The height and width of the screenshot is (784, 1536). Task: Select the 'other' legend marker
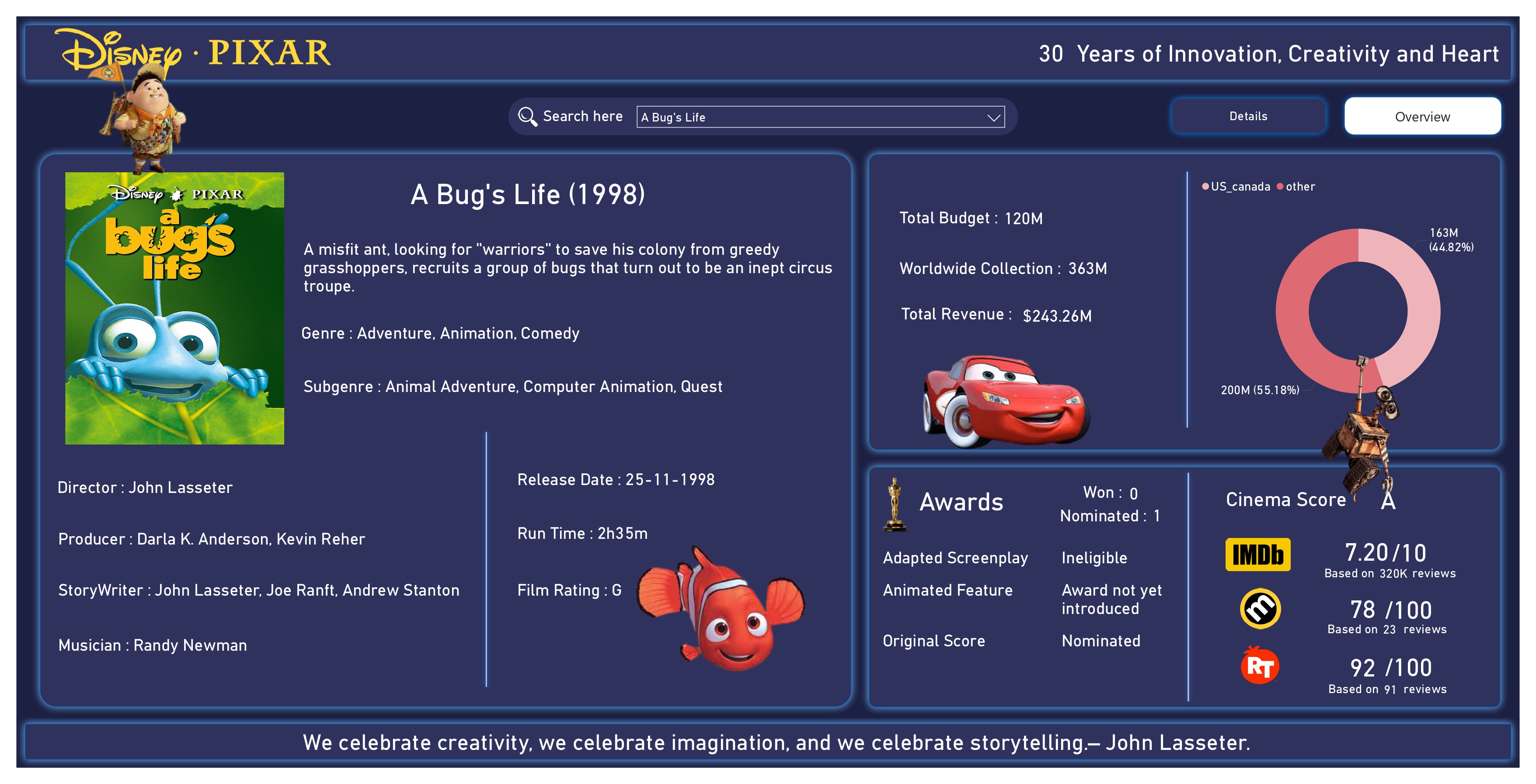click(1280, 187)
